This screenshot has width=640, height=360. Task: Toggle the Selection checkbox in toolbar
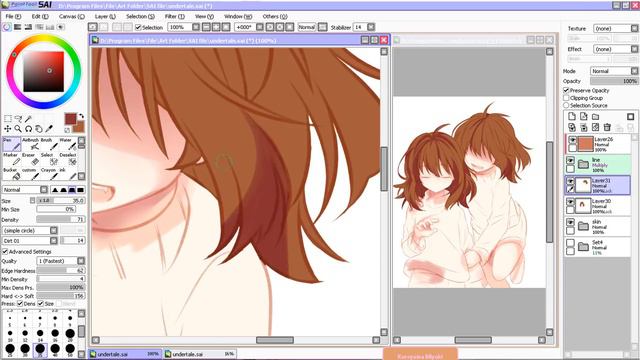(138, 27)
